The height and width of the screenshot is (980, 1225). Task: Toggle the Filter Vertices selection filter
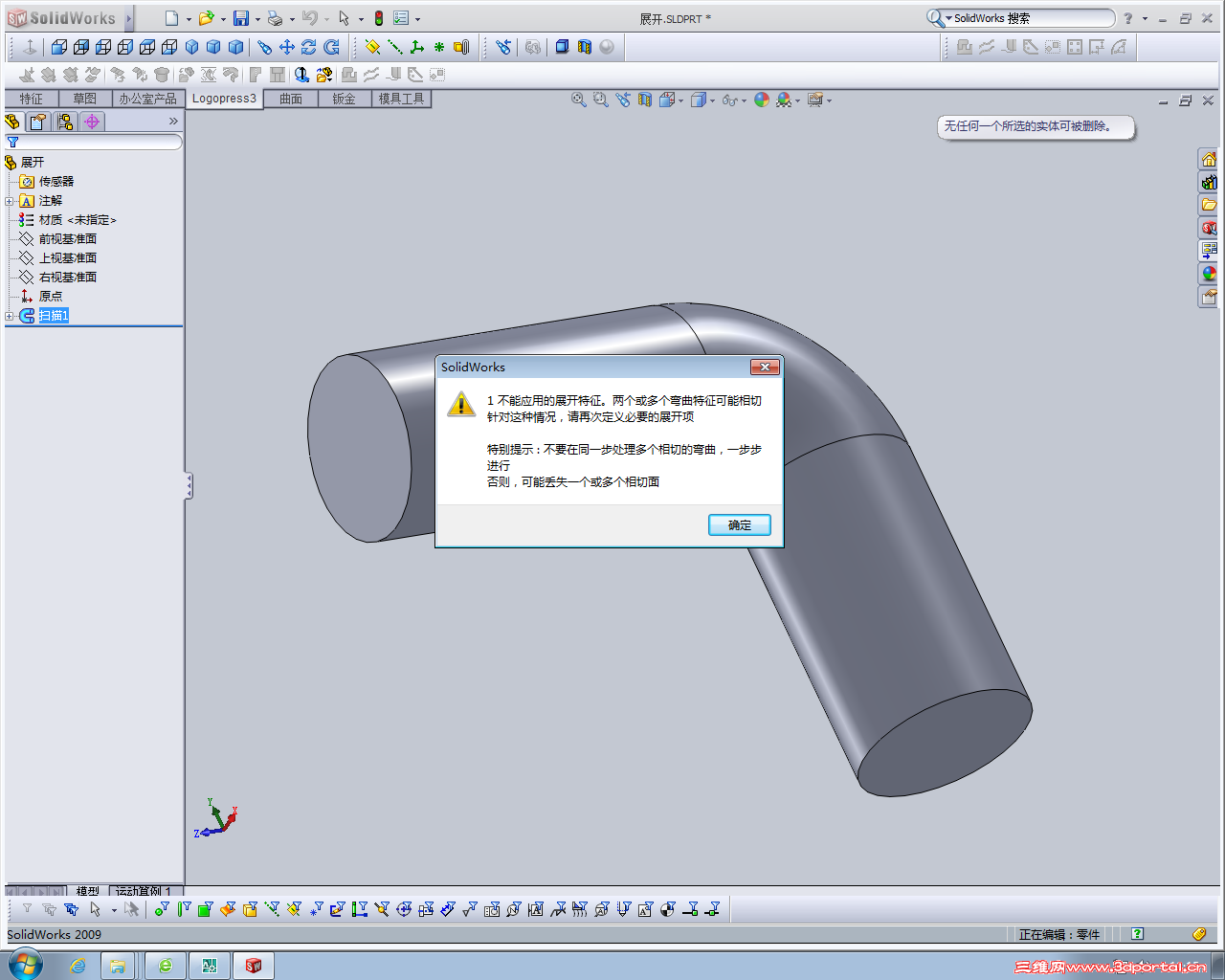161,909
